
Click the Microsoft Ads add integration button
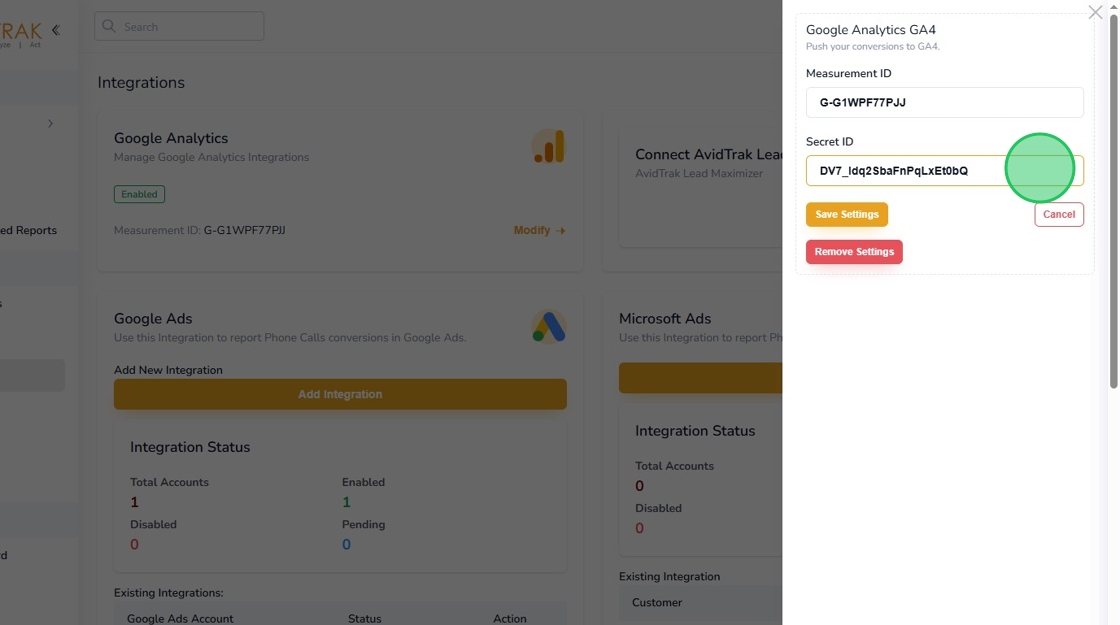coord(701,378)
